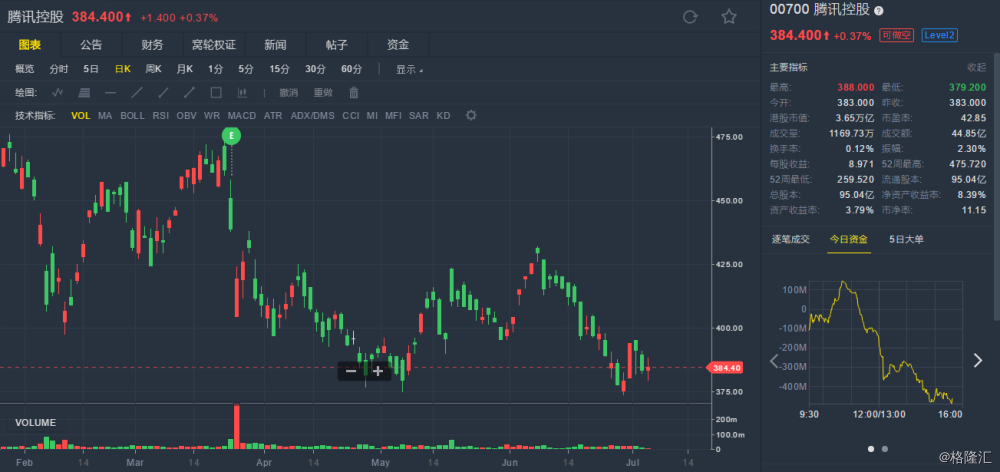Image resolution: width=1000 pixels, height=472 pixels.
Task: Click help icon beside 腾讯控股 title
Action: [x=879, y=11]
